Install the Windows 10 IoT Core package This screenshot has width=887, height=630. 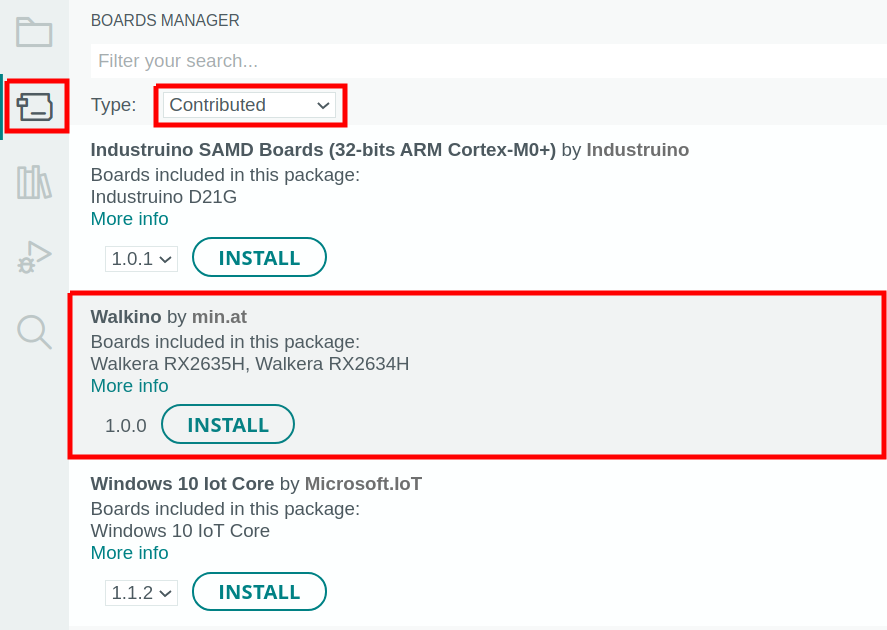259,592
